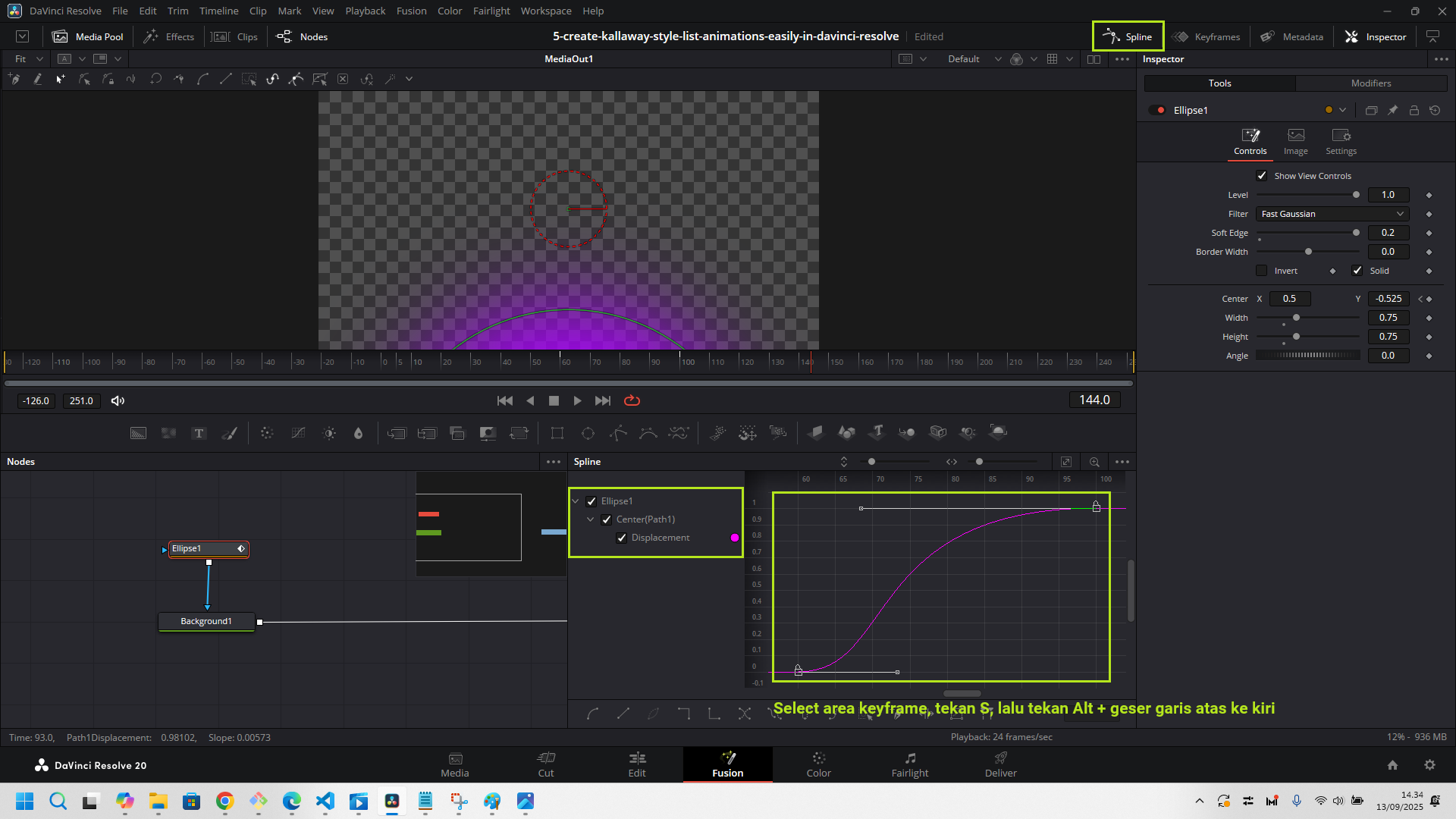The width and height of the screenshot is (1456, 819).
Task: Uncheck Displacement in the spline tree
Action: (x=622, y=538)
